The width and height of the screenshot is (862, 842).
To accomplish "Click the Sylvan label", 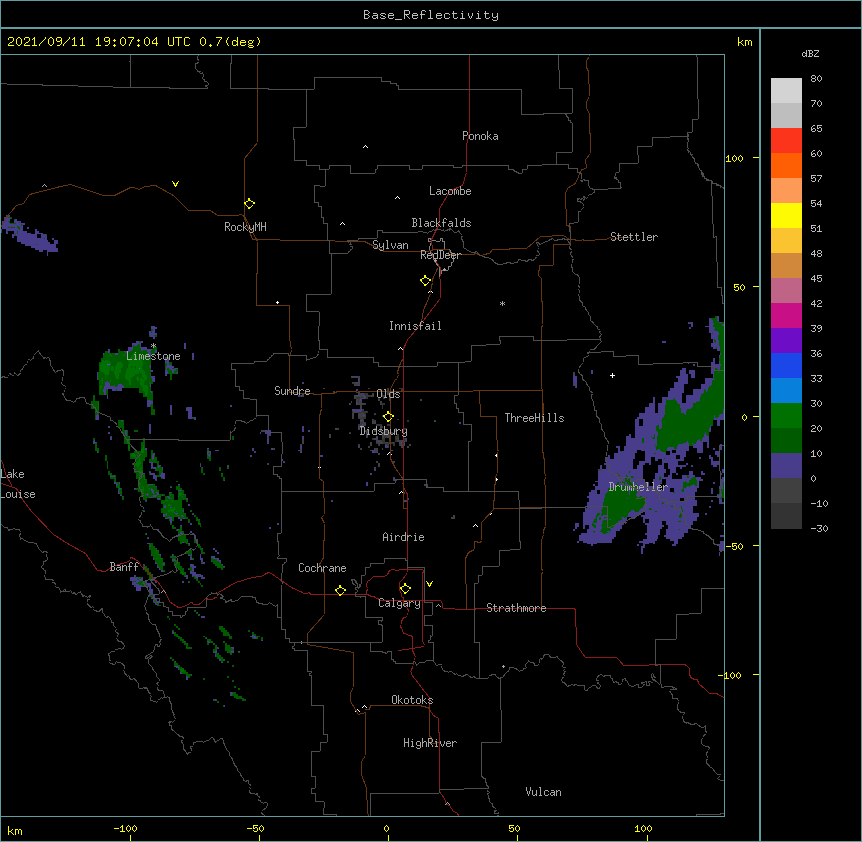I will point(390,245).
